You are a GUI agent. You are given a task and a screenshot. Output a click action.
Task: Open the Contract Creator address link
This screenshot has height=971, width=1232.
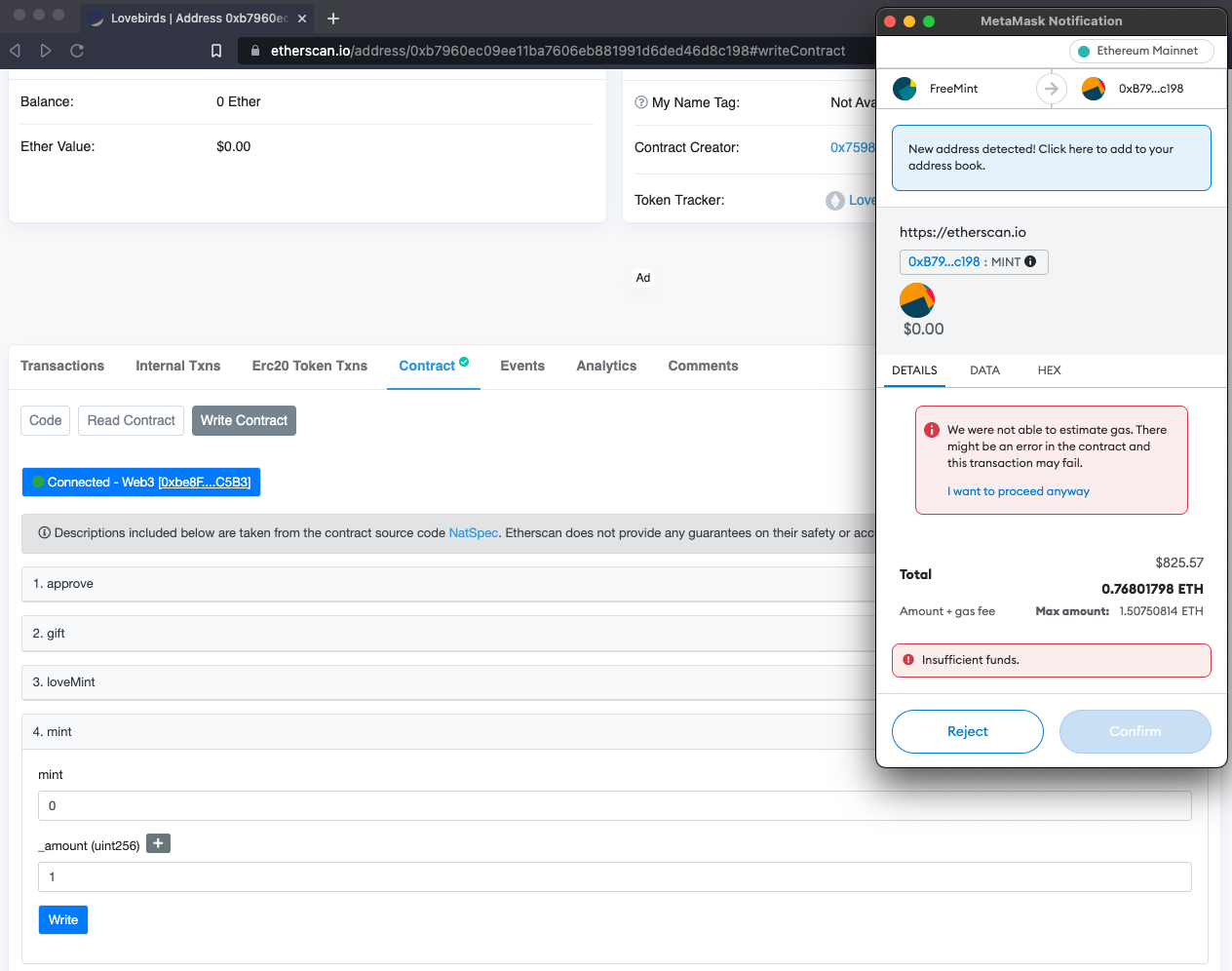click(x=853, y=147)
